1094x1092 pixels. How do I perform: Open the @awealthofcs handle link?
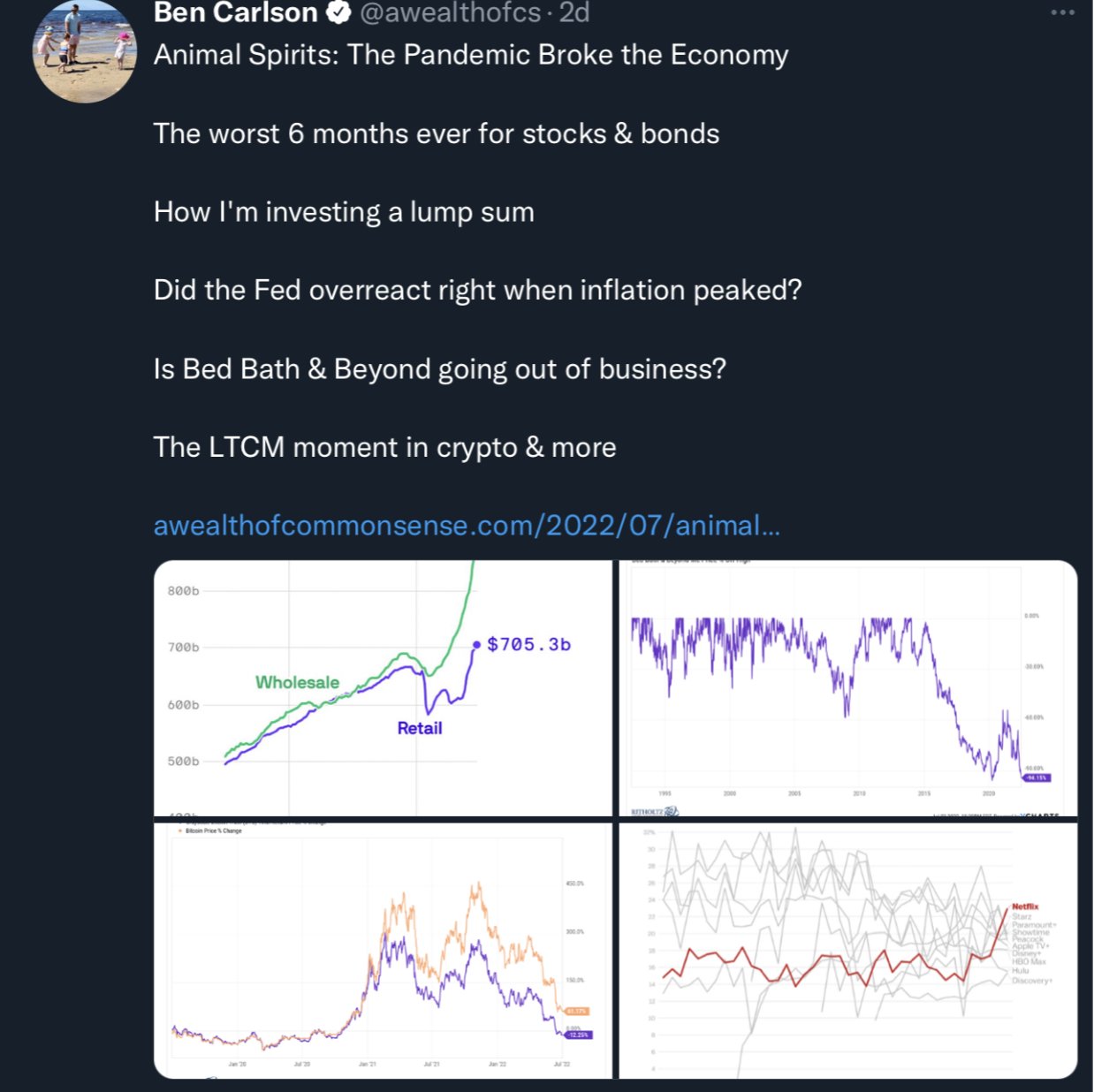451,12
